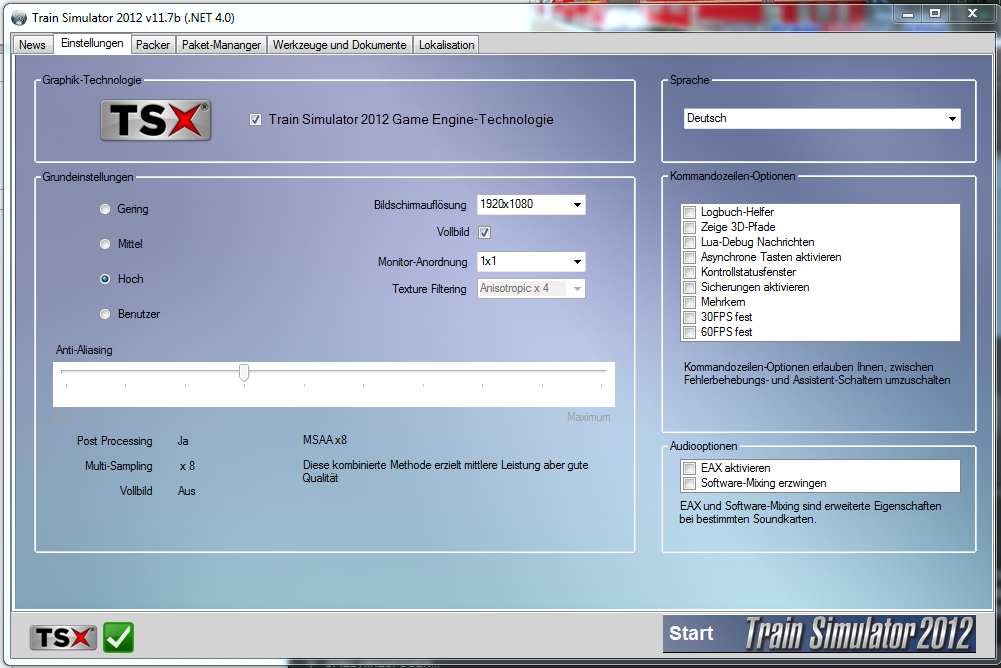Enable EAX aktivieren checkbox
The width and height of the screenshot is (1001, 668).
pos(689,468)
